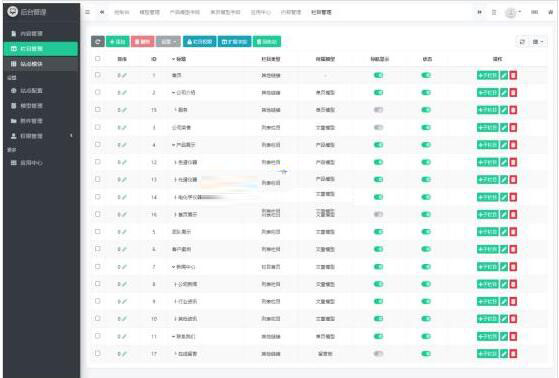Click the blue columns-icon button in toolbar
559x378 pixels.
234,42
